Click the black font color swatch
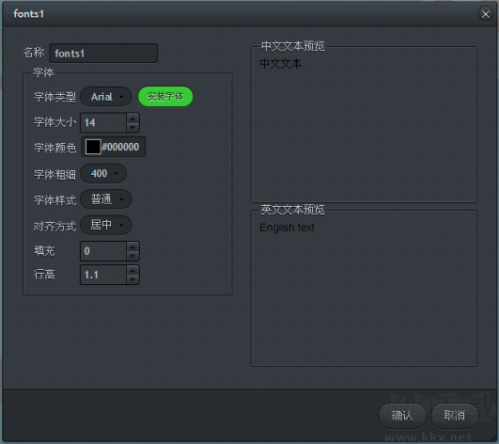 (93, 147)
